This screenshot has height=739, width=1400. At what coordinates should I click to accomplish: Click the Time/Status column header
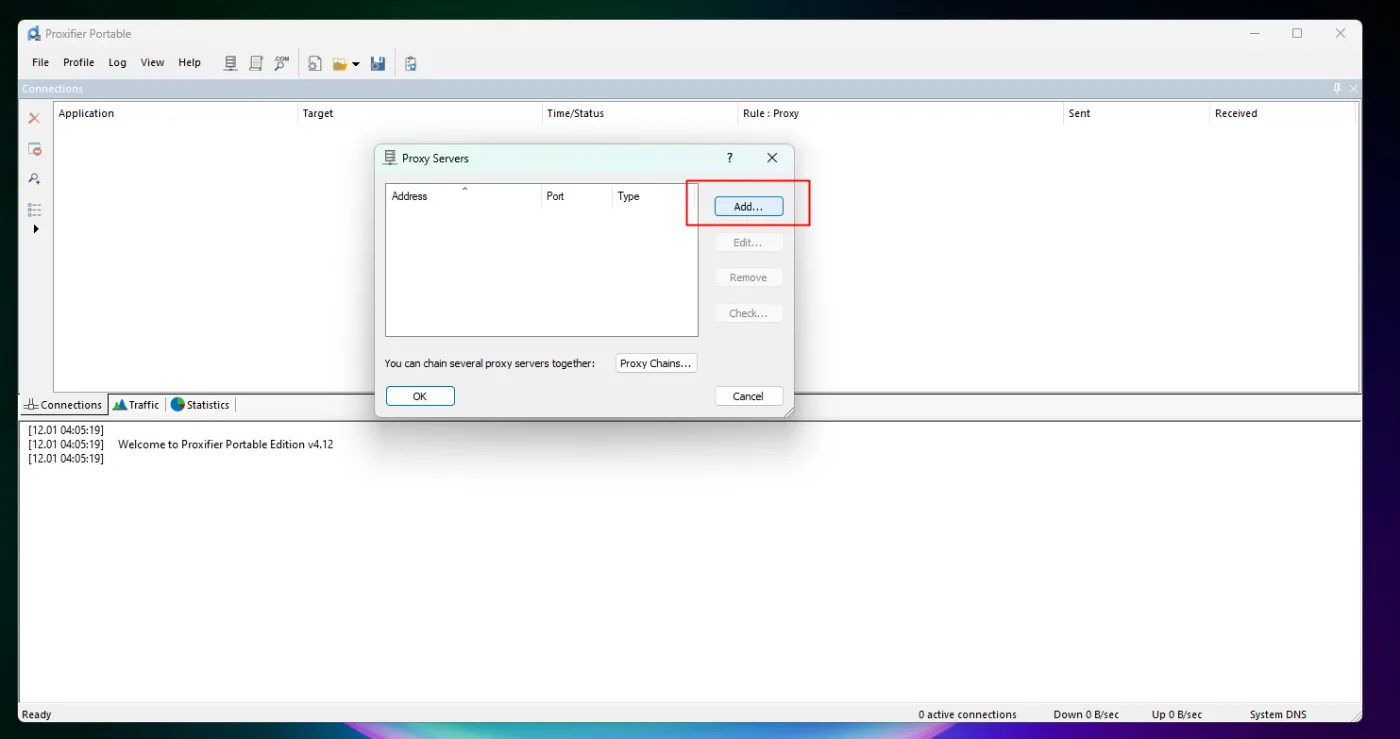[x=640, y=114]
